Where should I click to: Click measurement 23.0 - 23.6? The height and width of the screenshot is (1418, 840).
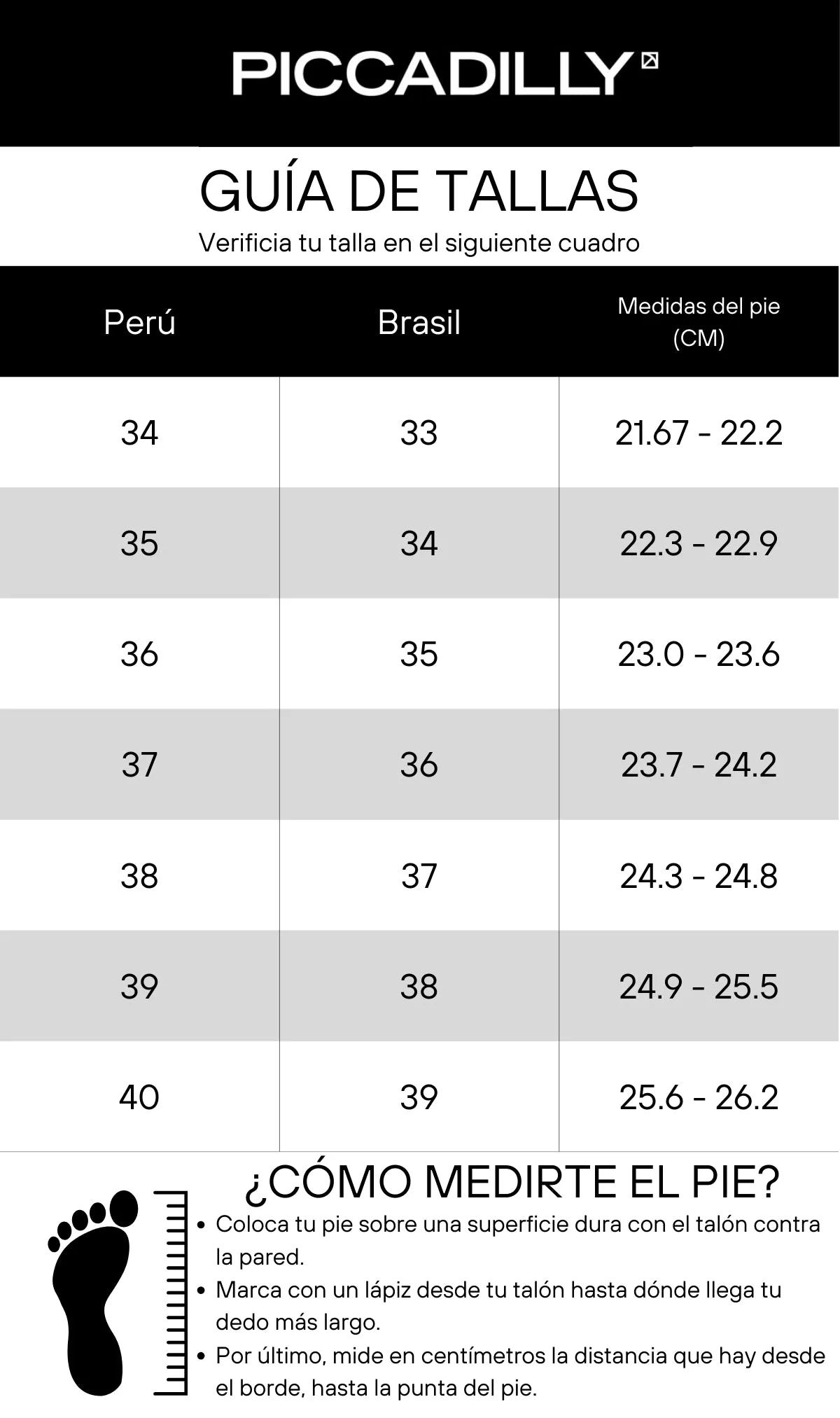pyautogui.click(x=699, y=654)
